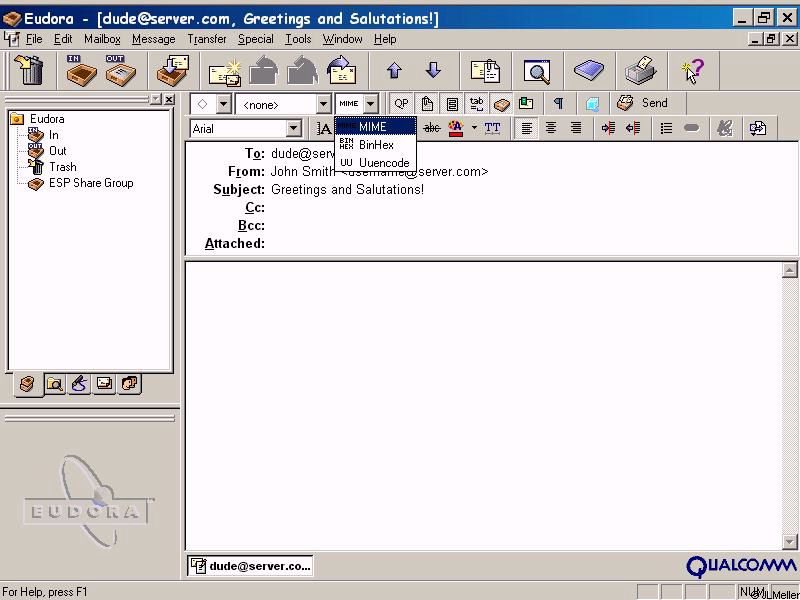
Task: Toggle Return Receipt option
Action: tap(526, 104)
